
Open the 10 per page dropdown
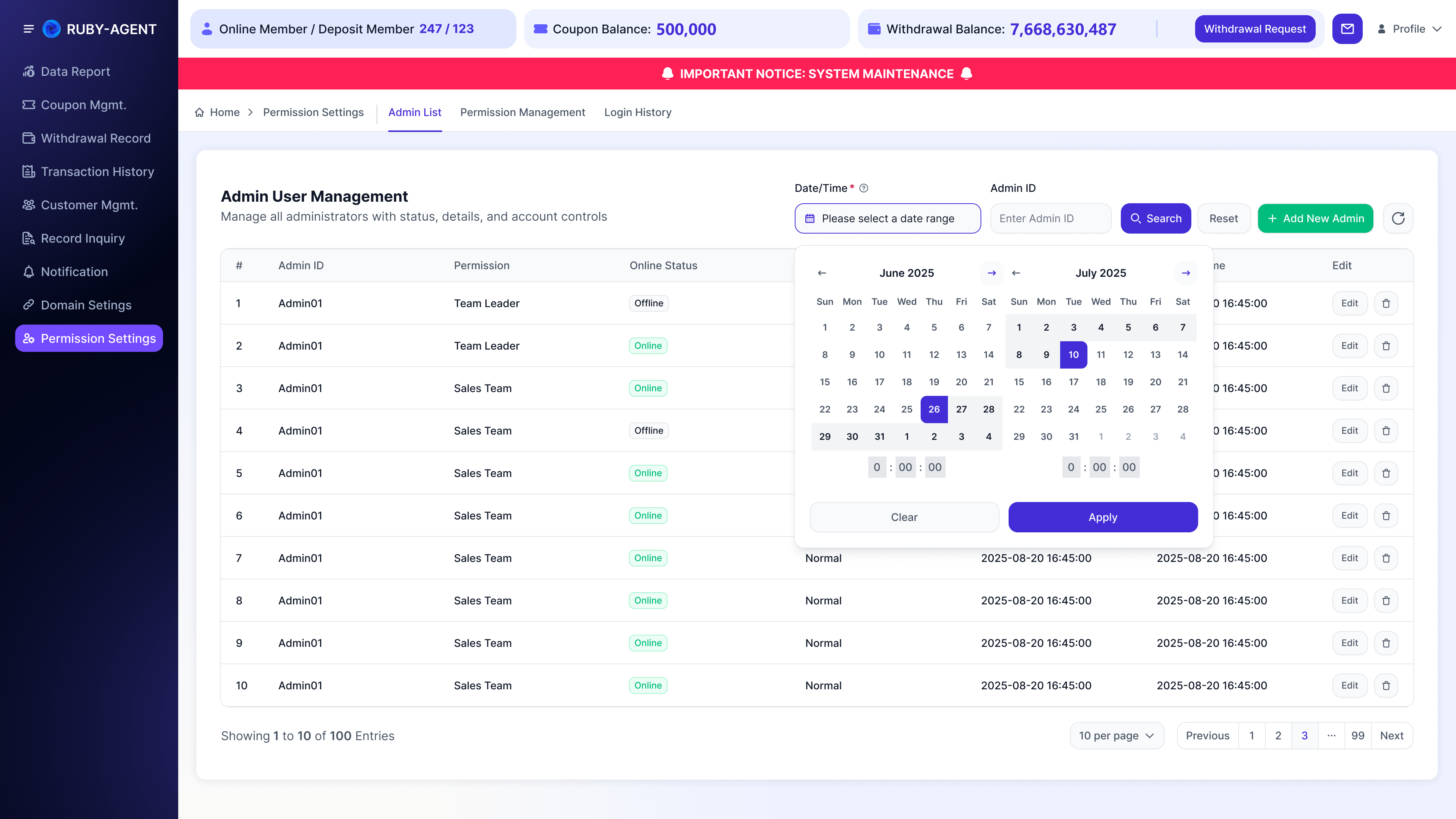tap(1117, 735)
